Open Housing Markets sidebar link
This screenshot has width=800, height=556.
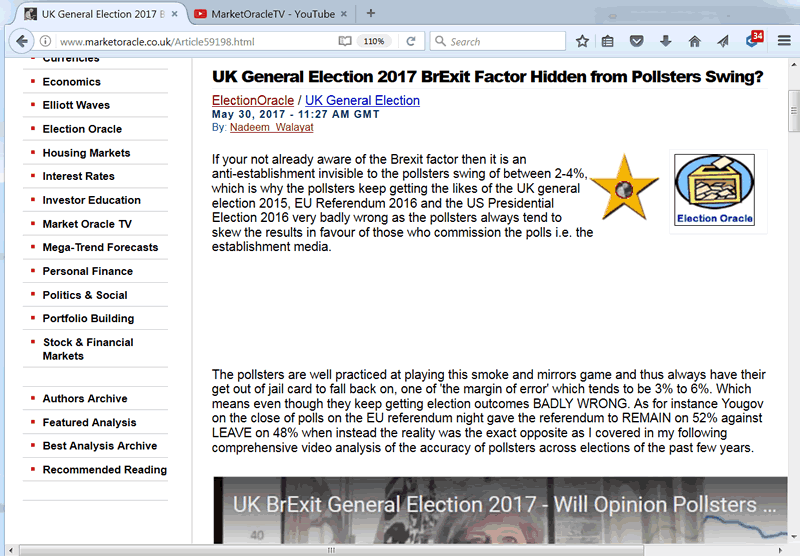(x=86, y=153)
